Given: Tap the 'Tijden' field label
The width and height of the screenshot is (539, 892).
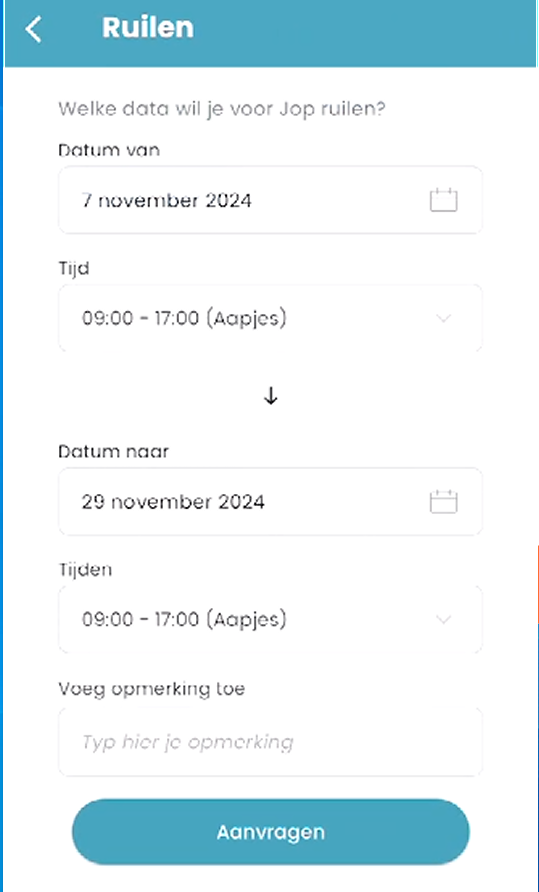Looking at the screenshot, I should pyautogui.click(x=85, y=569).
